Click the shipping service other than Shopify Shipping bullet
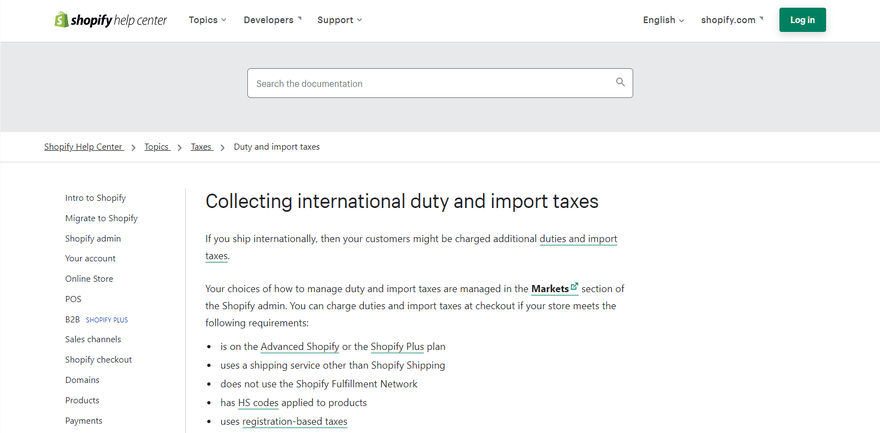Viewport: 880px width, 433px height. click(333, 366)
